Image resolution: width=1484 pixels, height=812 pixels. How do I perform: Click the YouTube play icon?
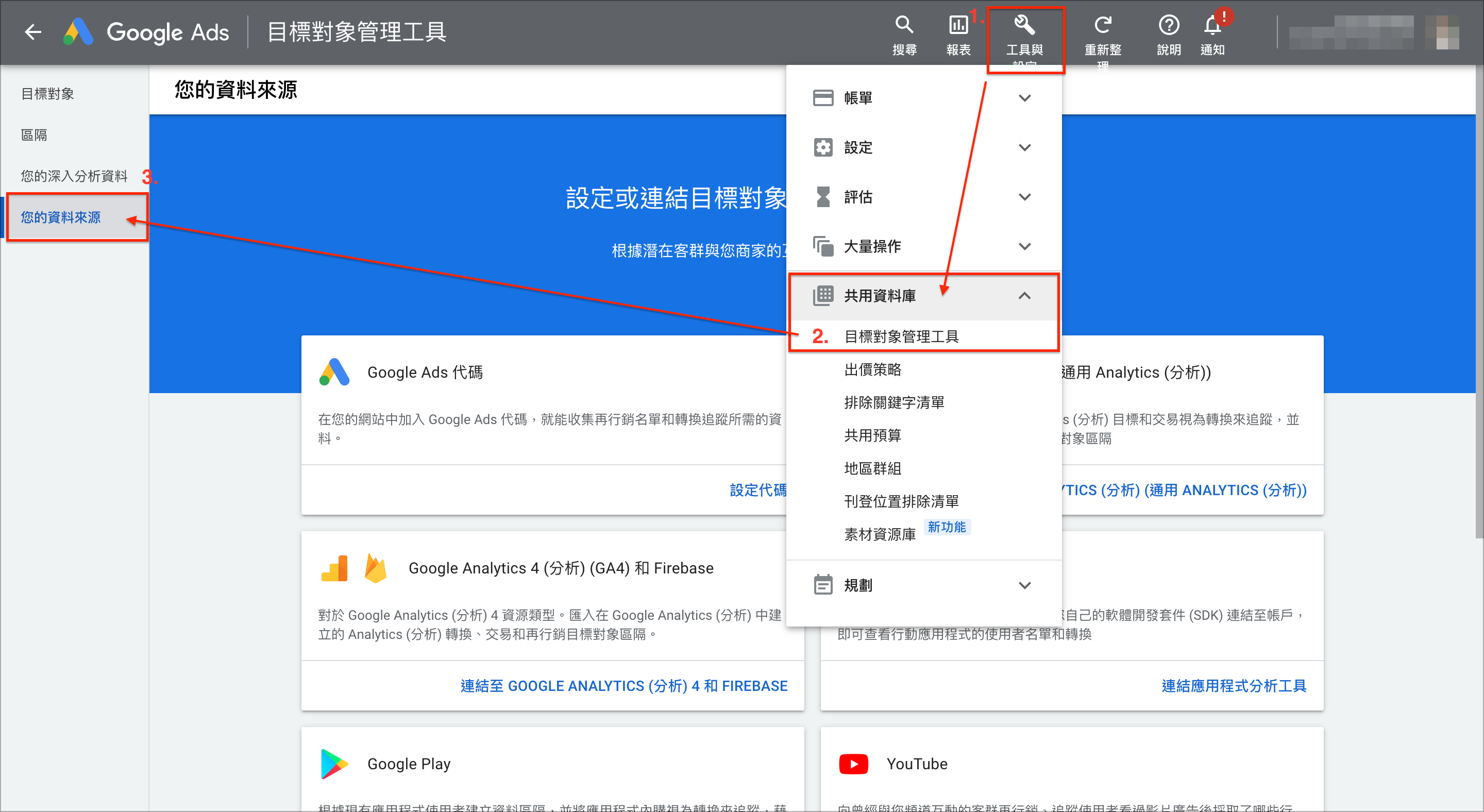point(853,764)
